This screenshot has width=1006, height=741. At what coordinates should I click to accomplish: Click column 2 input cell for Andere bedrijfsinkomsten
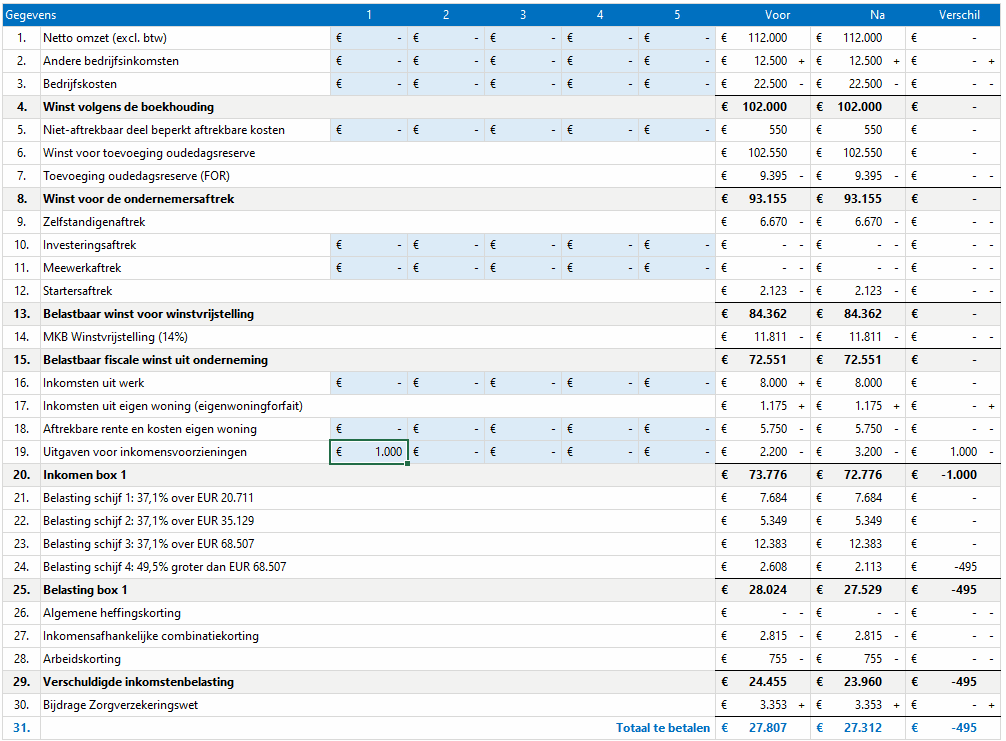click(x=446, y=61)
